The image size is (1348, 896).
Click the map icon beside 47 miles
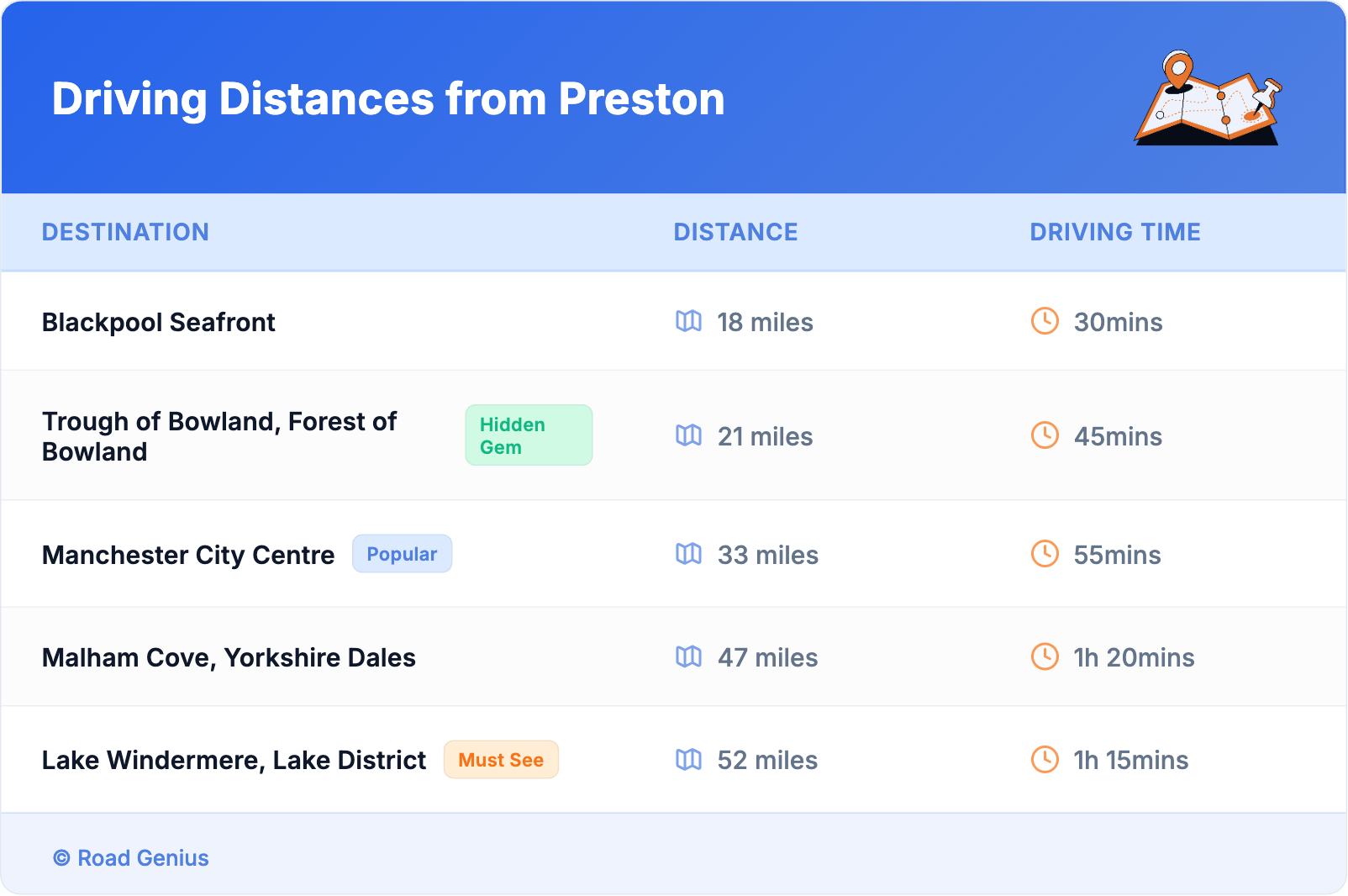click(x=688, y=656)
